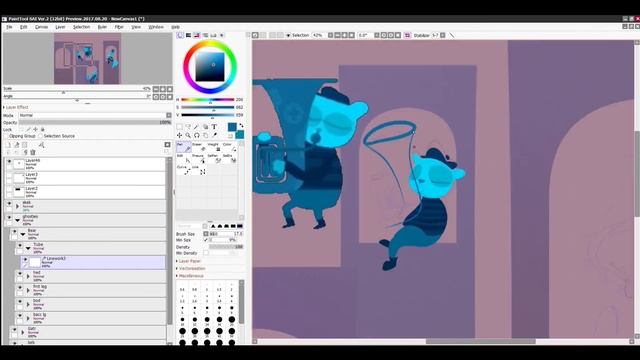Click the straight line drawing mode icon

pyautogui.click(x=452, y=36)
